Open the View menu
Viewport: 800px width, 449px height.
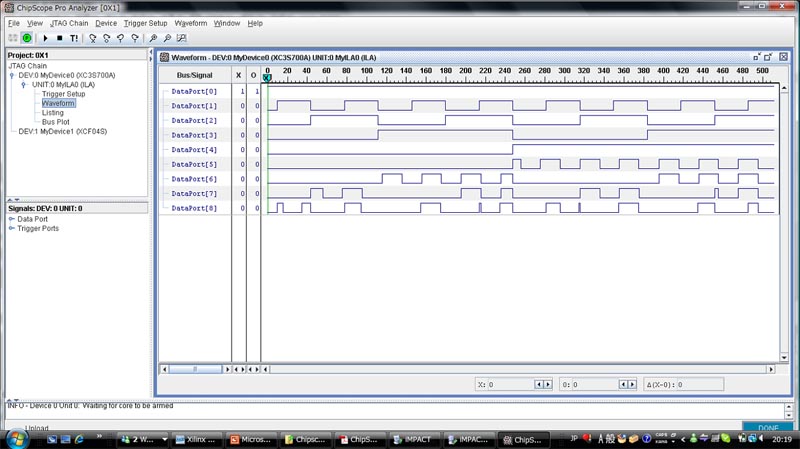pos(35,23)
